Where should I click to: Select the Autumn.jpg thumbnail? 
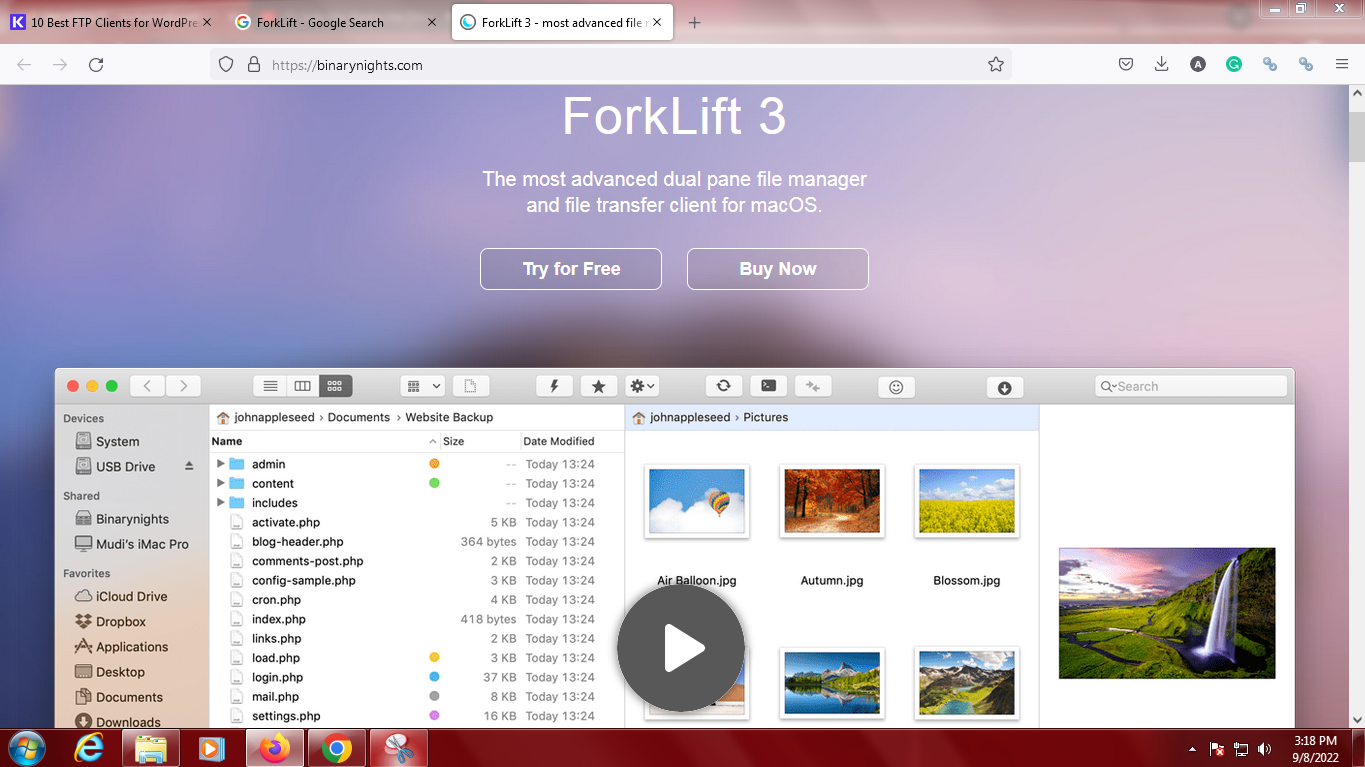[x=832, y=501]
